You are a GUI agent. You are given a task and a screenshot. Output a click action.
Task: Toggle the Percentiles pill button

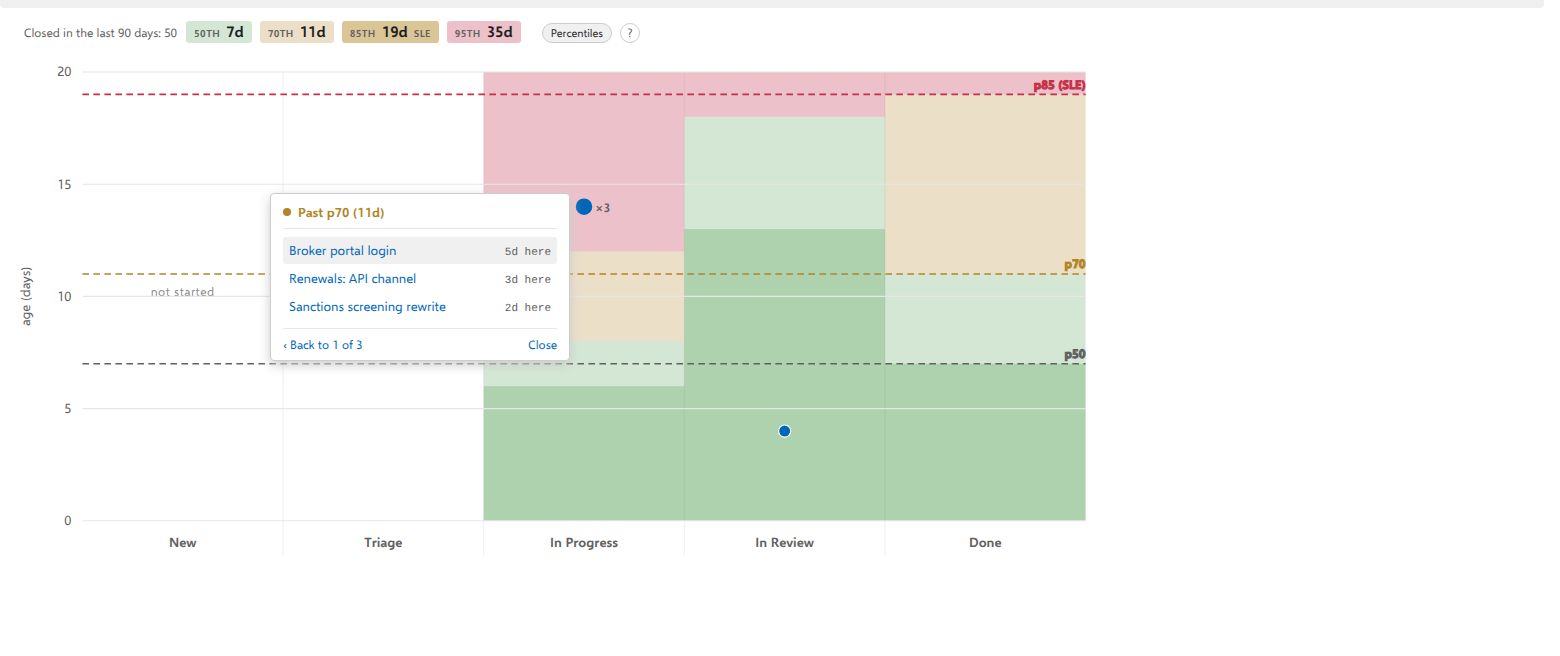(x=577, y=33)
